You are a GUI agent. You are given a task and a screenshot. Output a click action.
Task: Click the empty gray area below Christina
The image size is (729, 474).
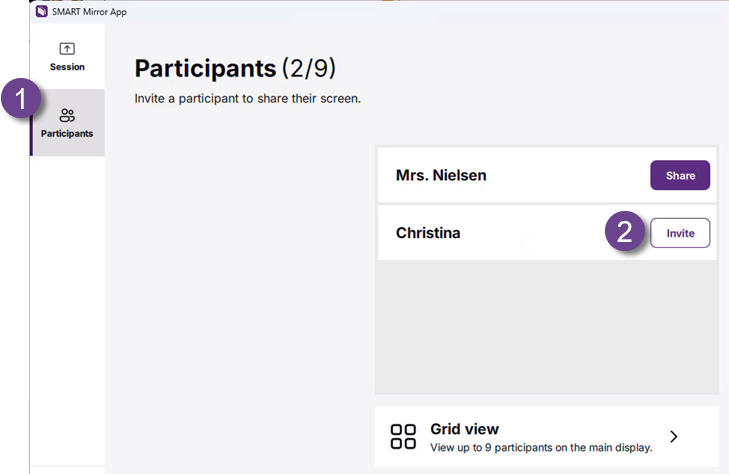click(x=547, y=325)
